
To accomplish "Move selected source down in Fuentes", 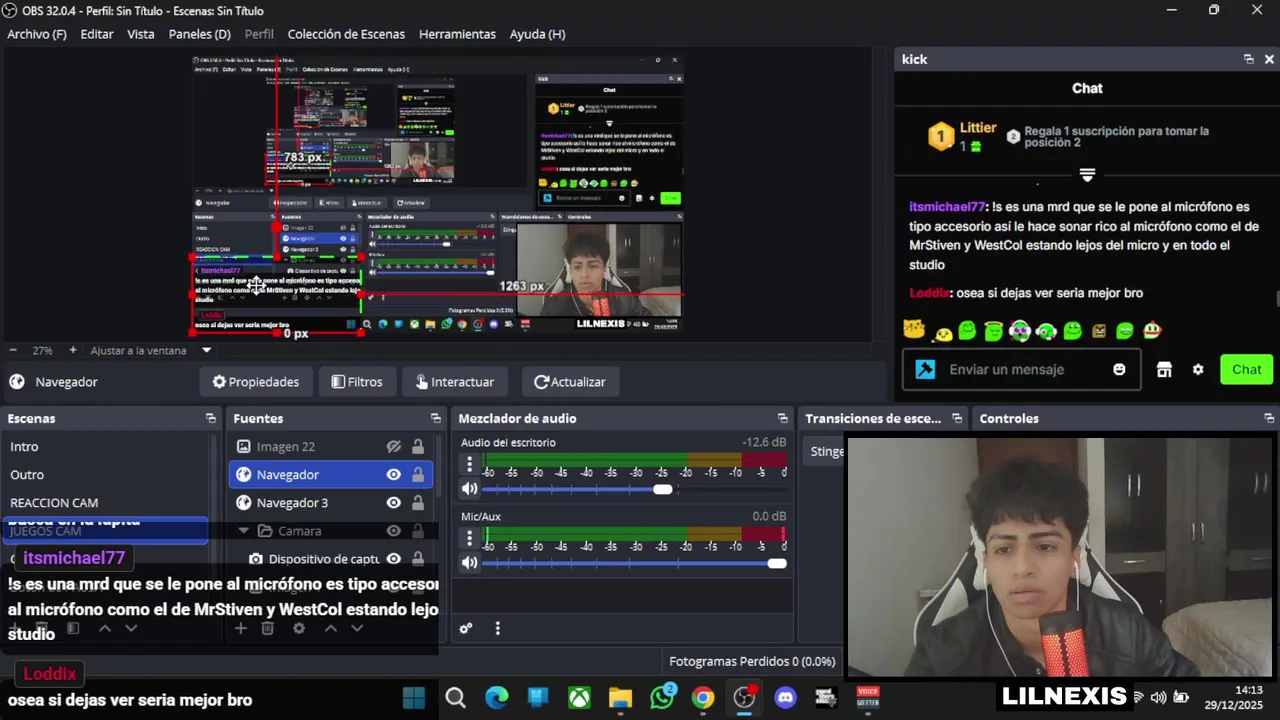I will point(357,628).
